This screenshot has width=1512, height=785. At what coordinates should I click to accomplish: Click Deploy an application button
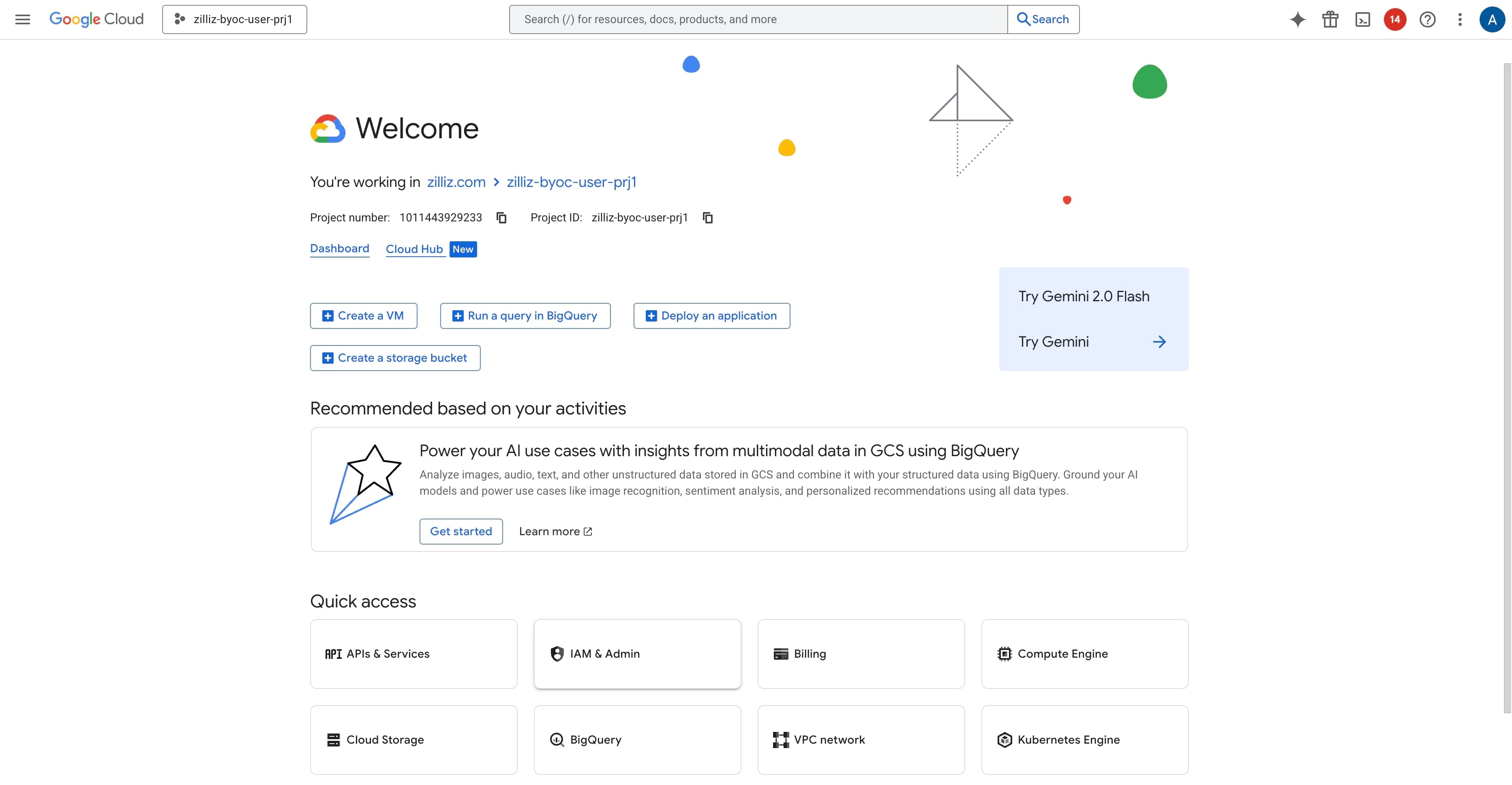(x=711, y=316)
